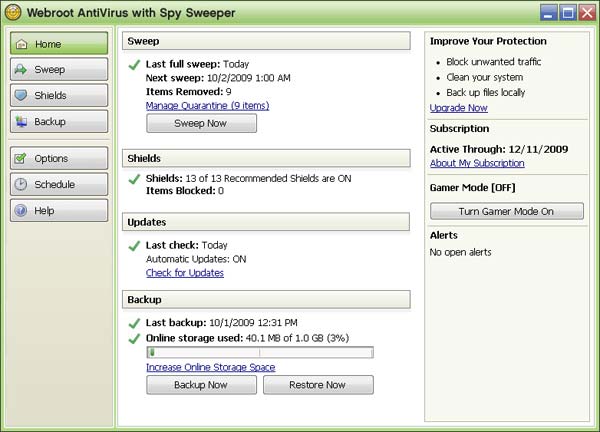This screenshot has height=432, width=600.
Task: Click the Check for Updates link
Action: (x=185, y=272)
